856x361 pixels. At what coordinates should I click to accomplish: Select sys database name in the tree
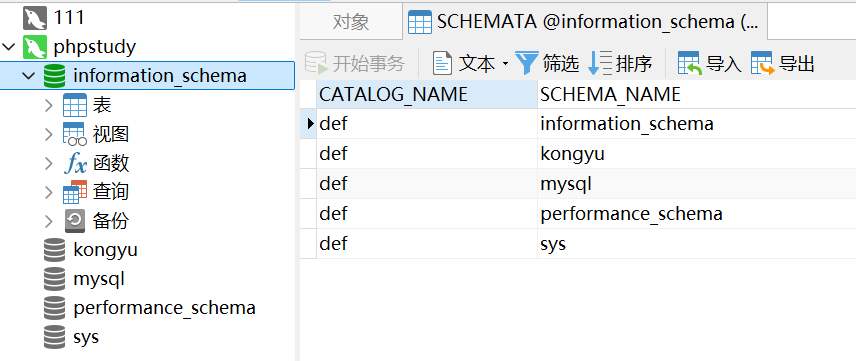pos(86,338)
